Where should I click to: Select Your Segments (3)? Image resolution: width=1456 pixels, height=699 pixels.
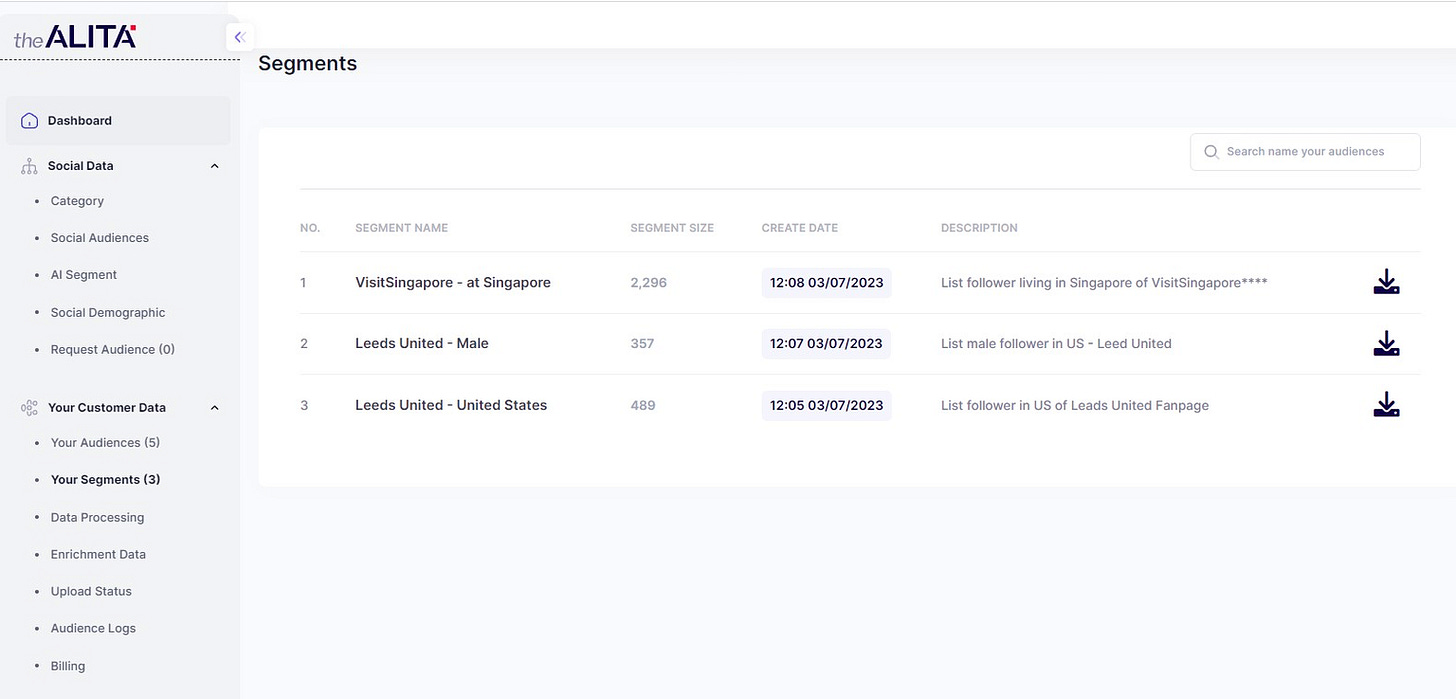105,480
